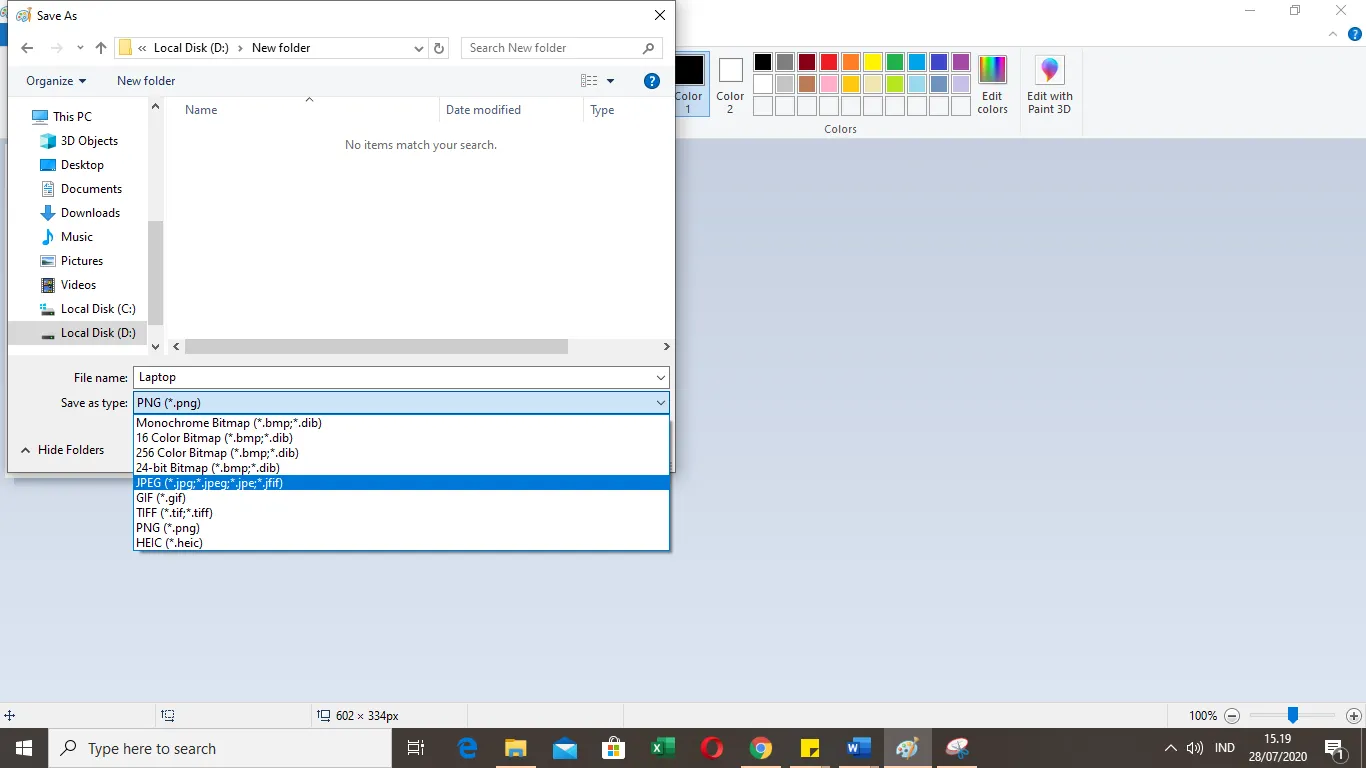1366x768 pixels.
Task: Expand the File name dropdown arrow
Action: tap(661, 378)
